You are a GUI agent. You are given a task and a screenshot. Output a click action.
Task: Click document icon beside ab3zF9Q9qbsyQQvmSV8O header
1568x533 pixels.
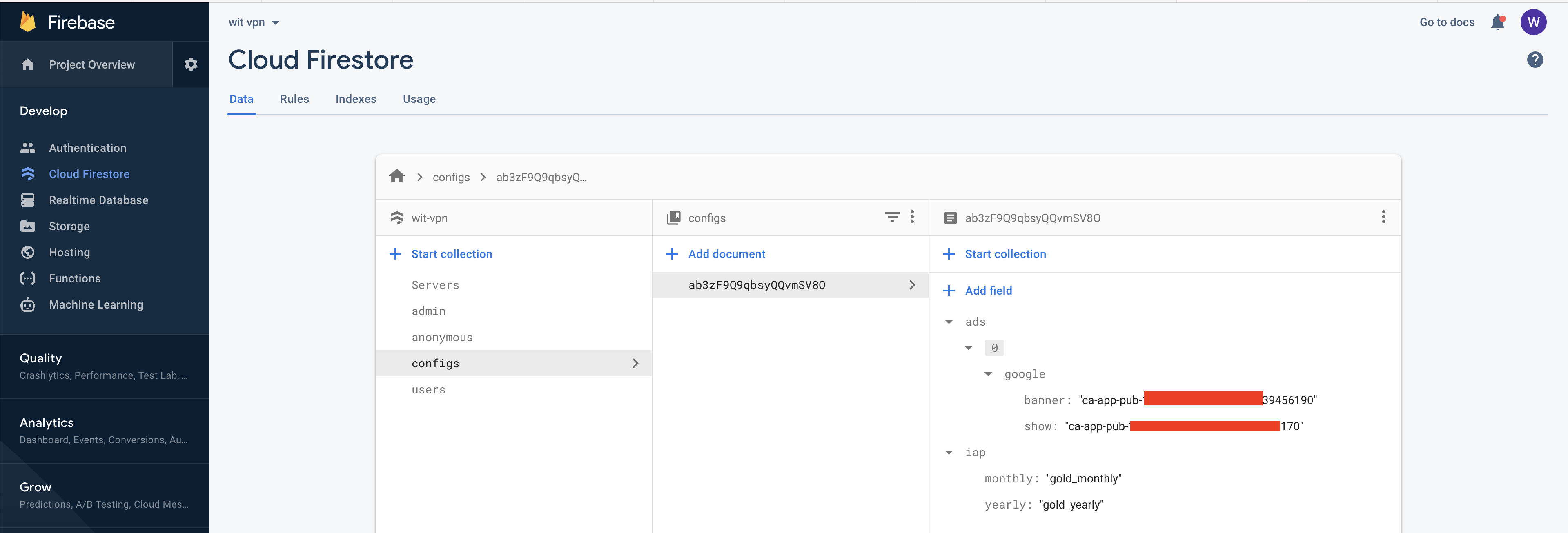[950, 218]
